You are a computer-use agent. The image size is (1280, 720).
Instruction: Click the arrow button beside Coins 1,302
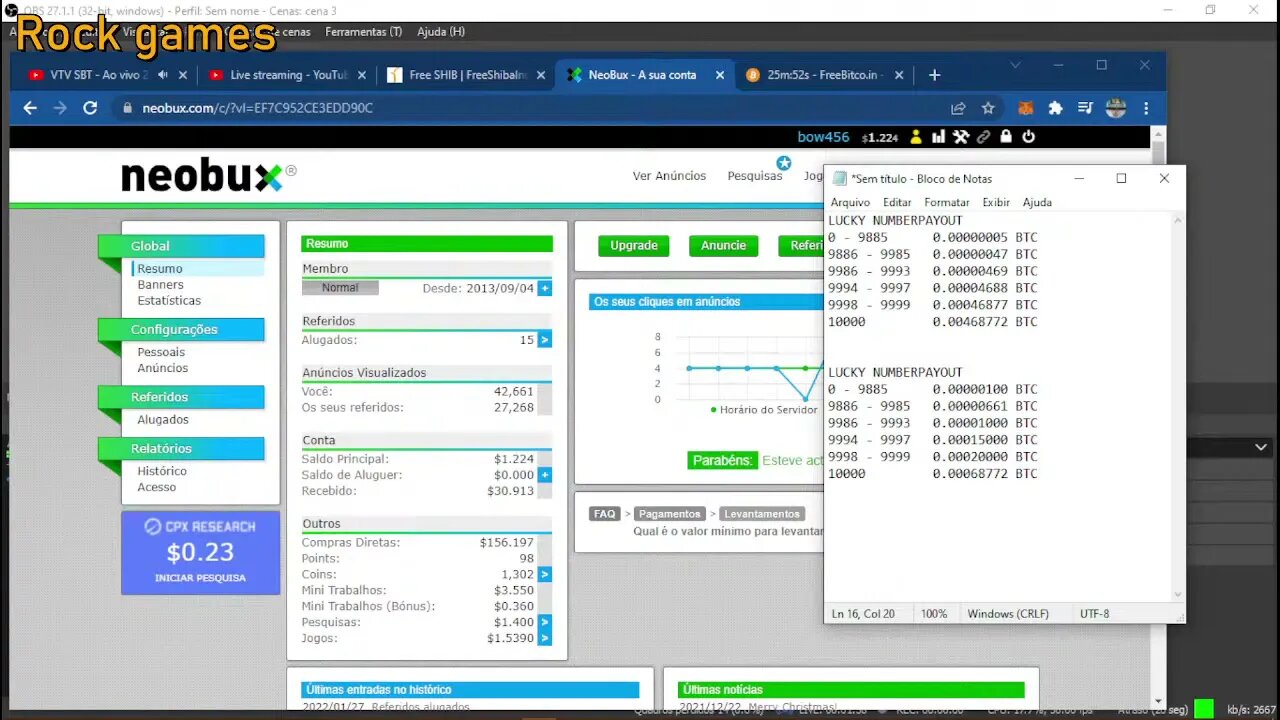544,574
